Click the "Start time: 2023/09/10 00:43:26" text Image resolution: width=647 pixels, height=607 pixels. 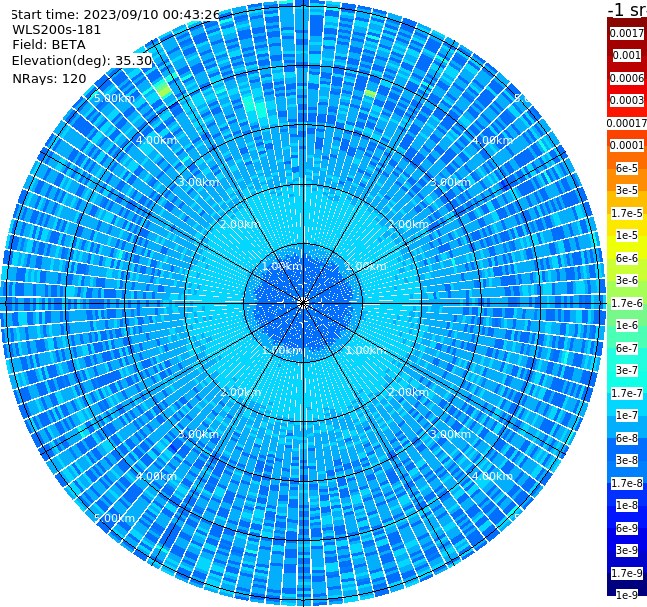[x=115, y=14]
